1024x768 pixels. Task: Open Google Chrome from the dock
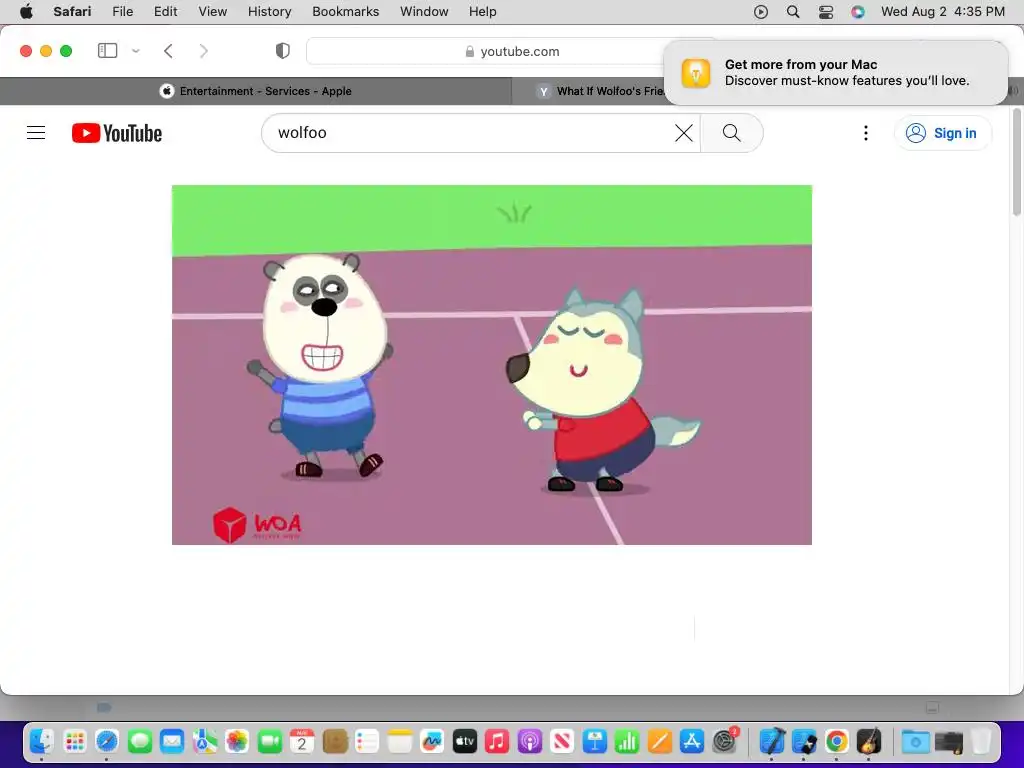click(x=837, y=741)
